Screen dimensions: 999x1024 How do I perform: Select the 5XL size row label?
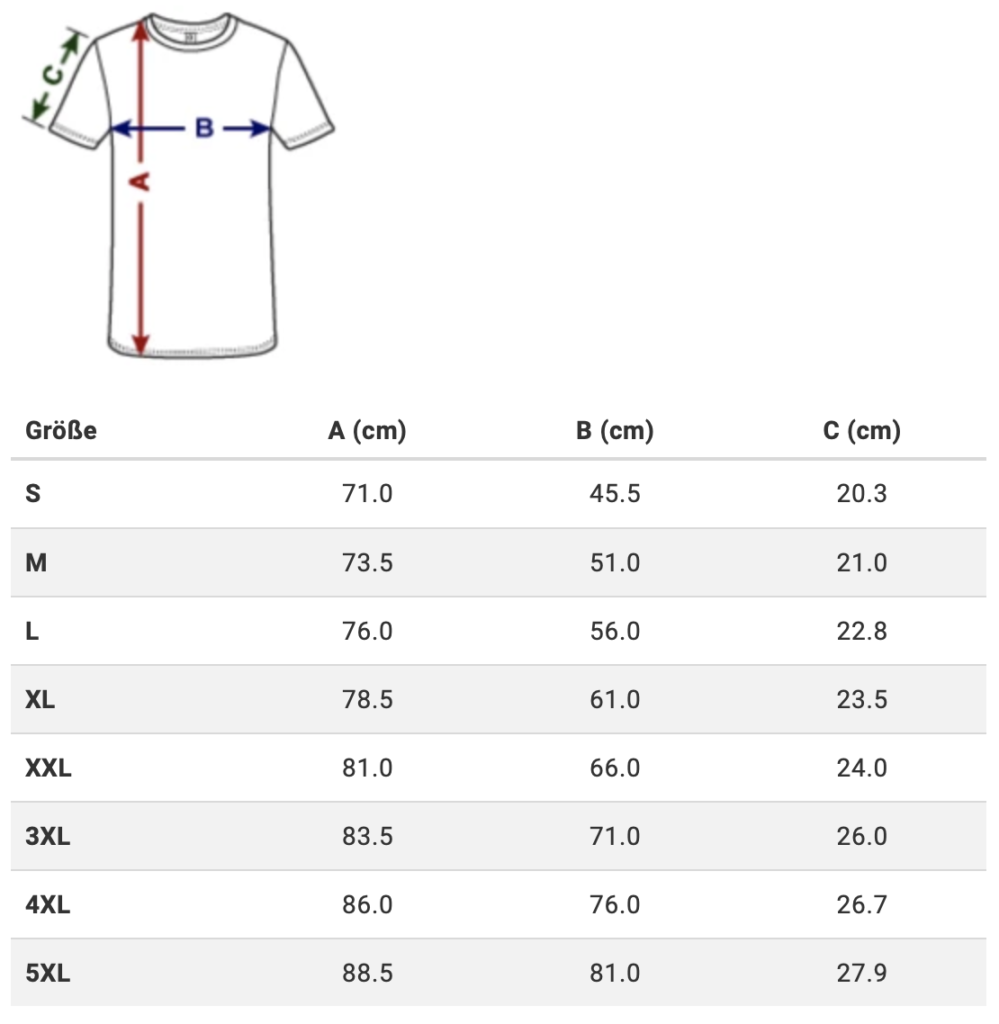coord(48,973)
